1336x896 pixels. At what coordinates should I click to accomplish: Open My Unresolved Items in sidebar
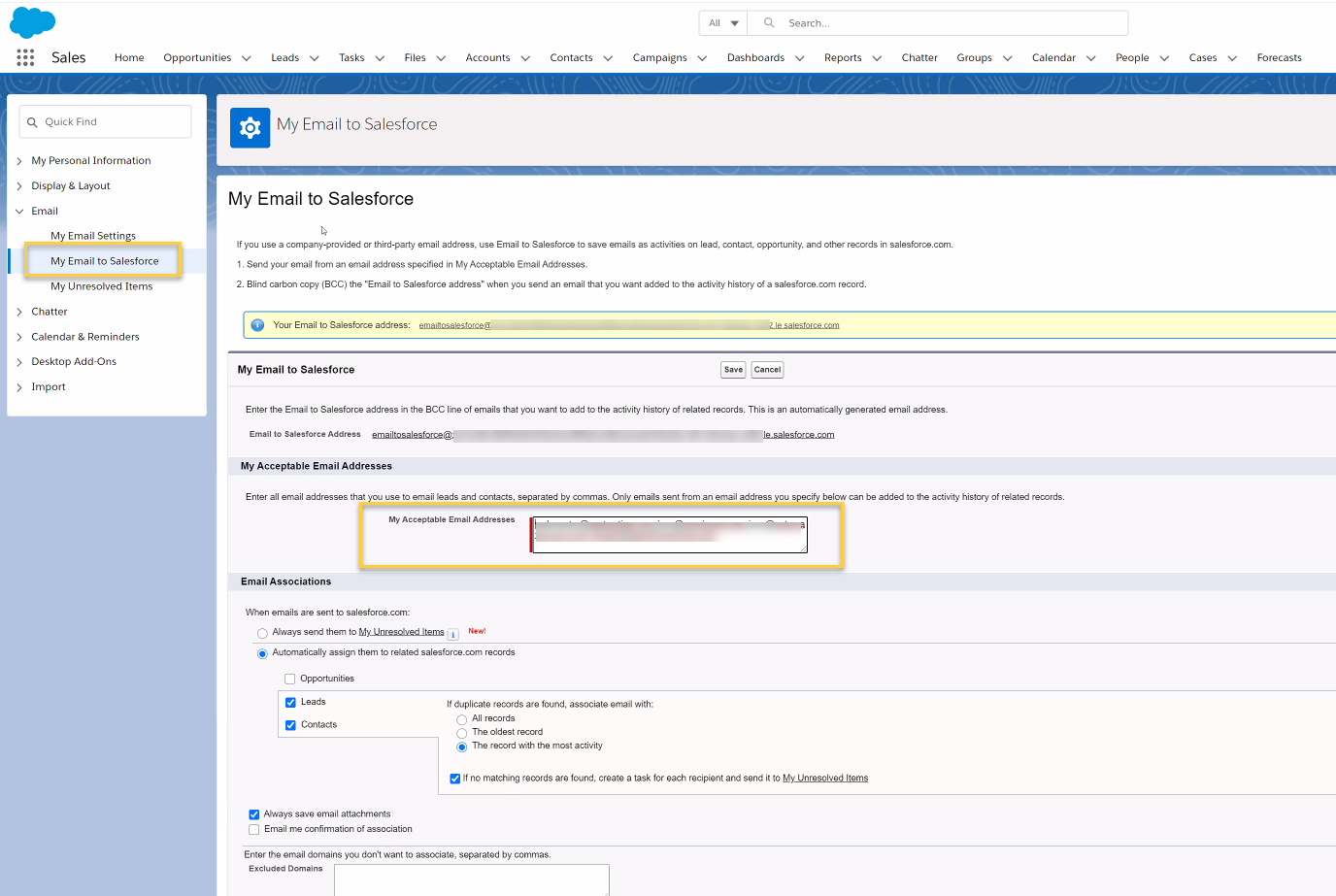(x=102, y=286)
